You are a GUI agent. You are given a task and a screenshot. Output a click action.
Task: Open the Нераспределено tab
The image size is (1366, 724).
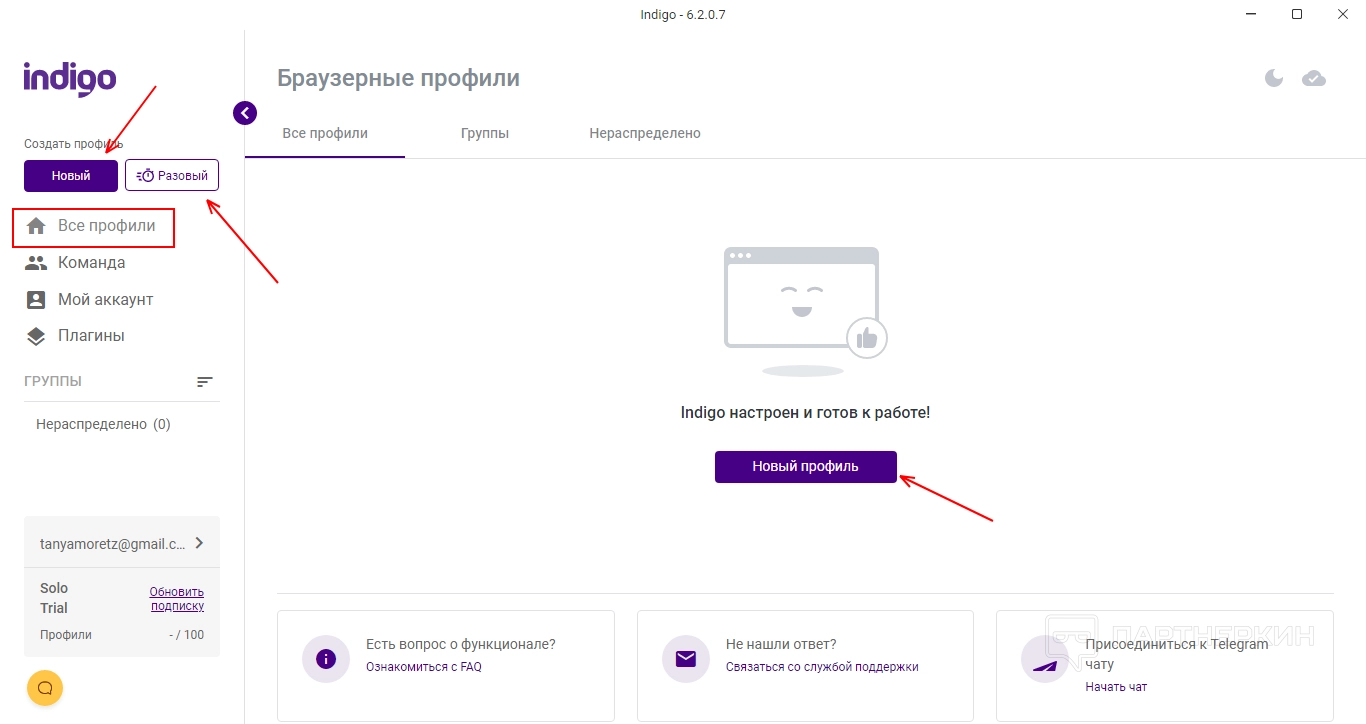tap(645, 133)
